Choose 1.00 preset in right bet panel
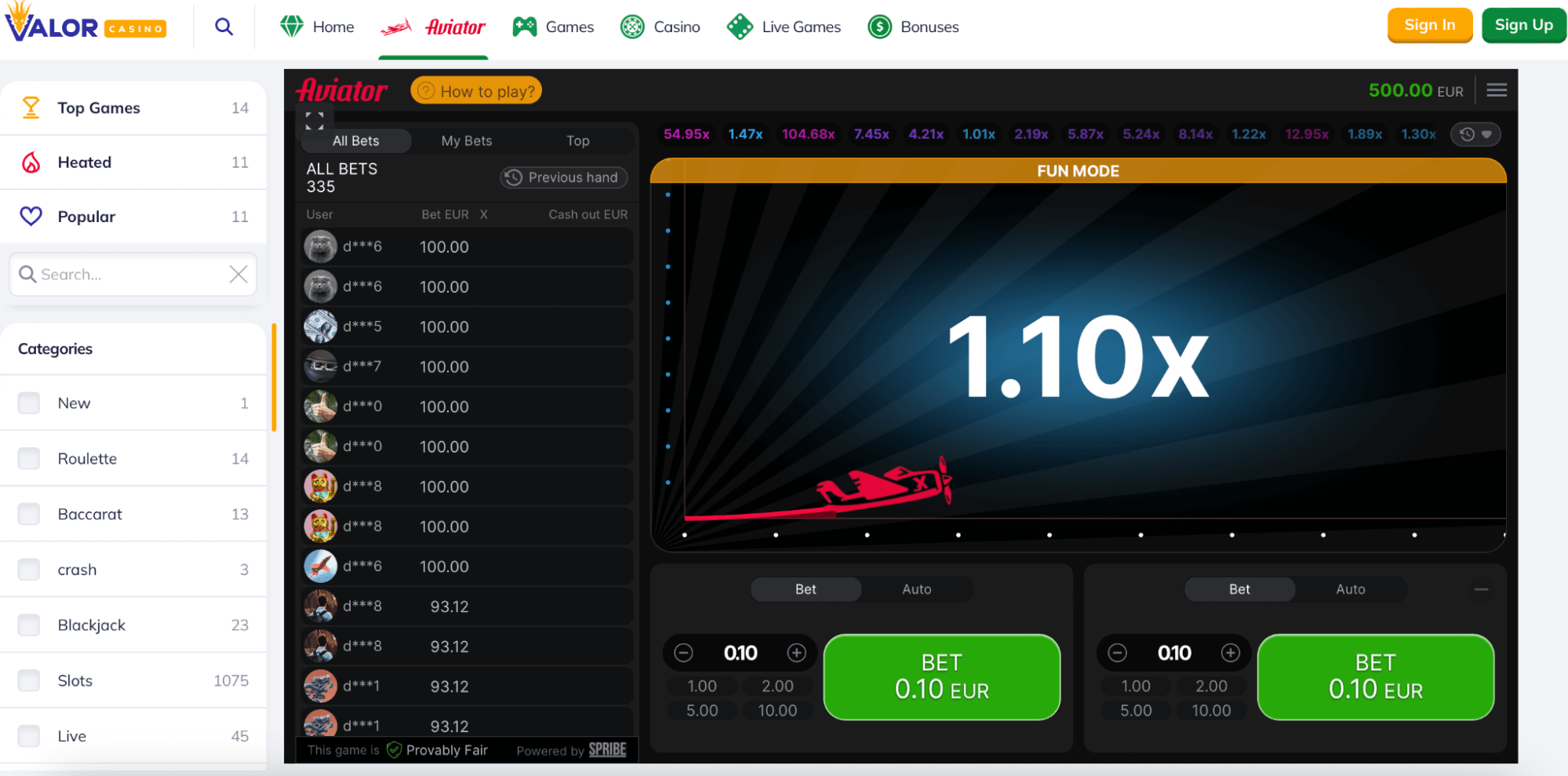Viewport: 1568px width, 776px height. click(x=1136, y=687)
